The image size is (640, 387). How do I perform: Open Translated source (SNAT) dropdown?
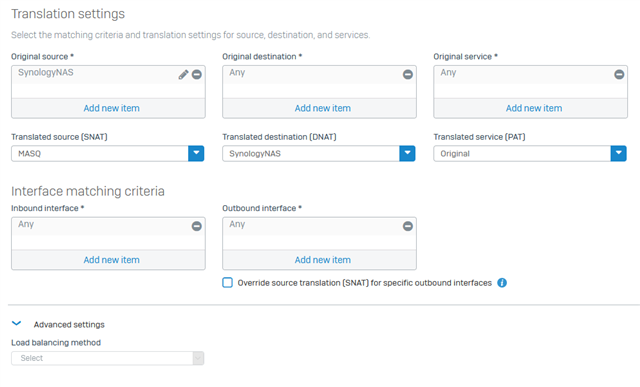click(x=196, y=153)
